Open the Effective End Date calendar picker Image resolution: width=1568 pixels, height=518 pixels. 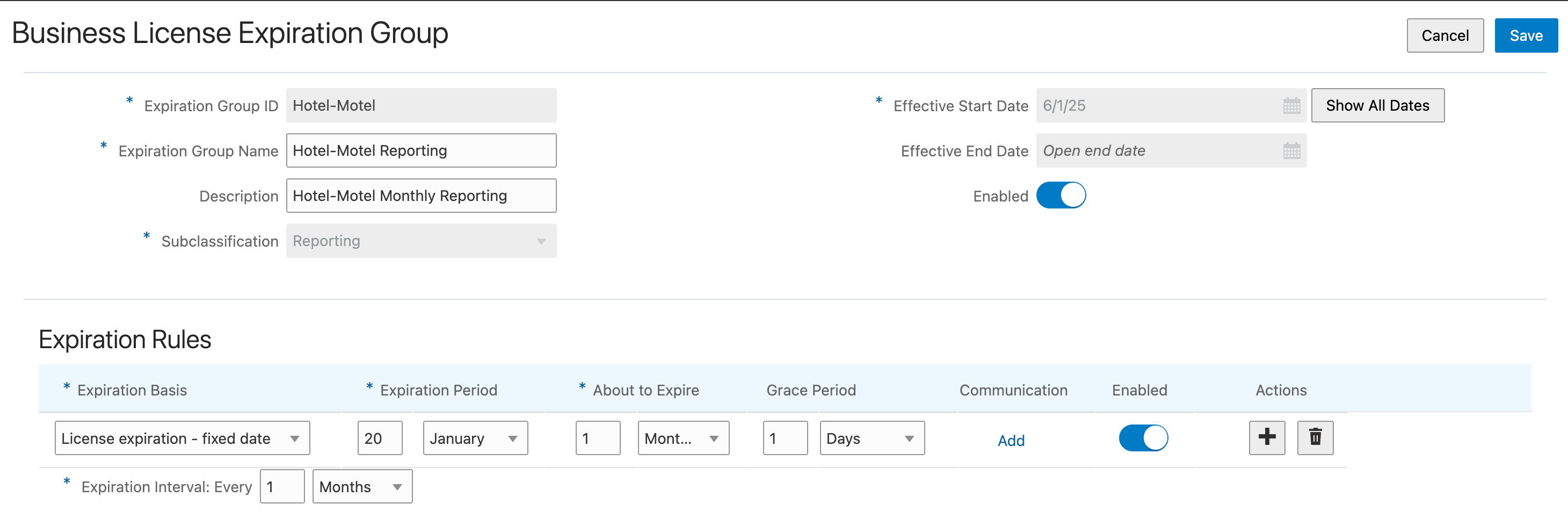[1291, 150]
